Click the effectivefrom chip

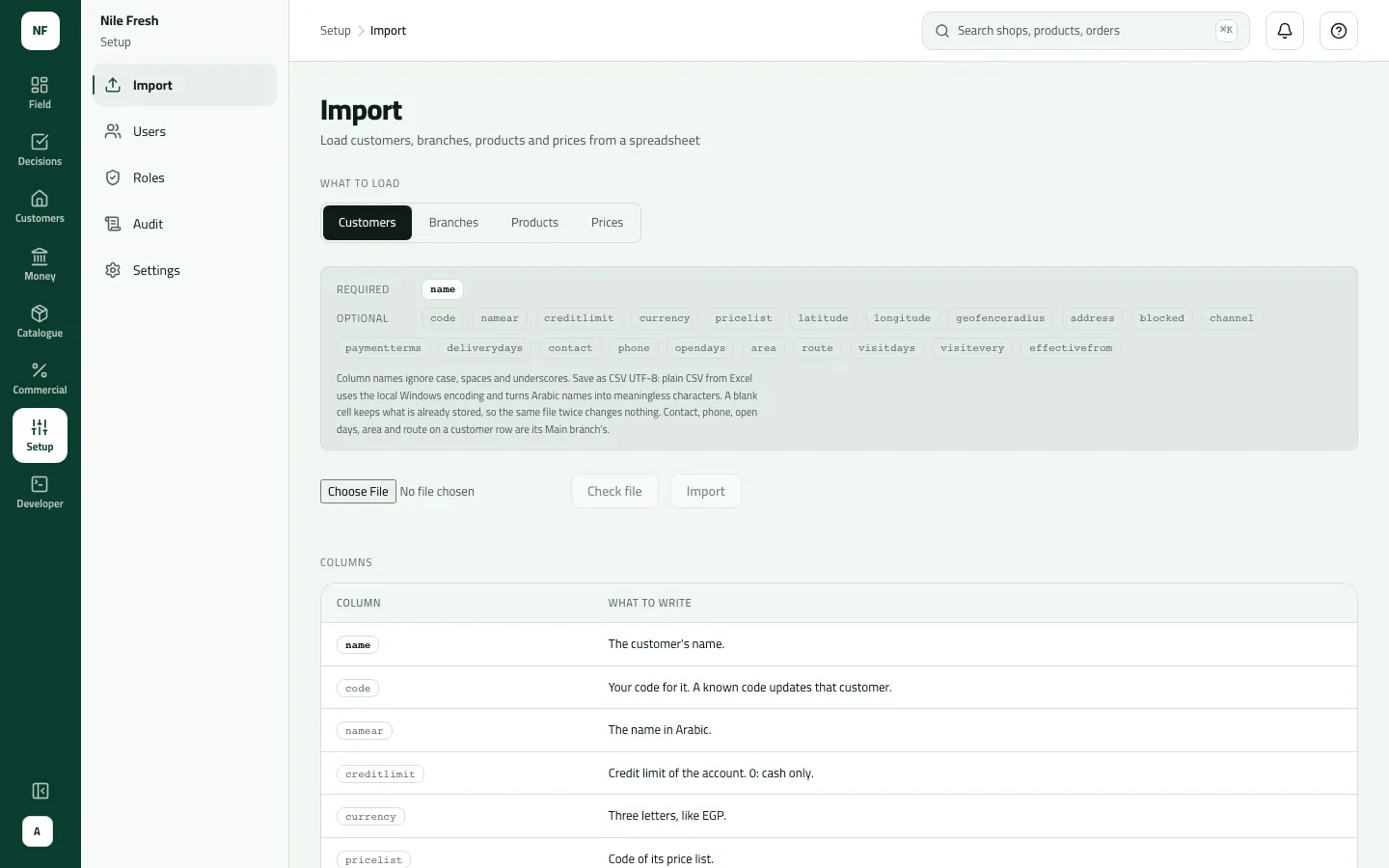(x=1071, y=348)
